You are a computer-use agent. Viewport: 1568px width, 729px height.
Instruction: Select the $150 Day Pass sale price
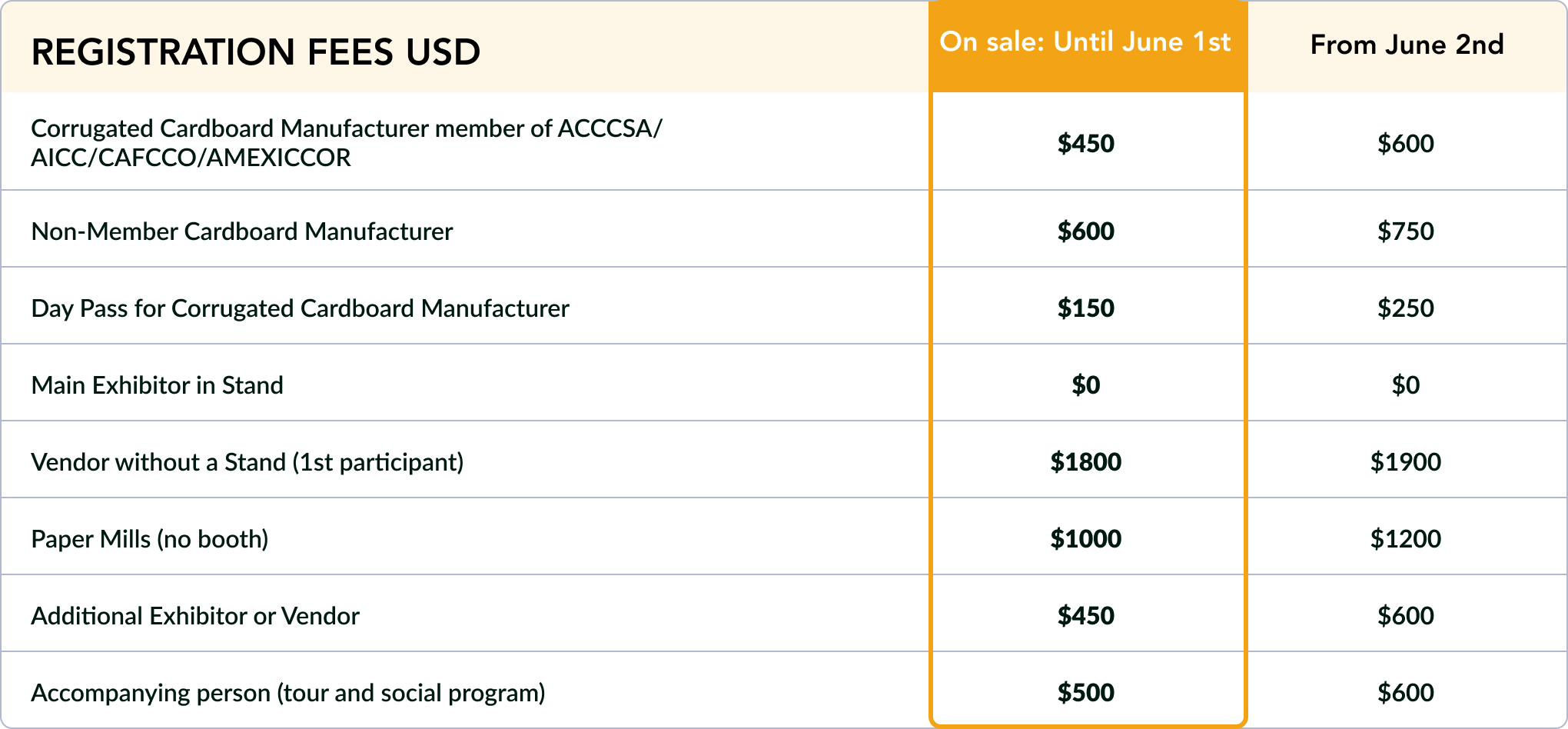pyautogui.click(x=1085, y=308)
